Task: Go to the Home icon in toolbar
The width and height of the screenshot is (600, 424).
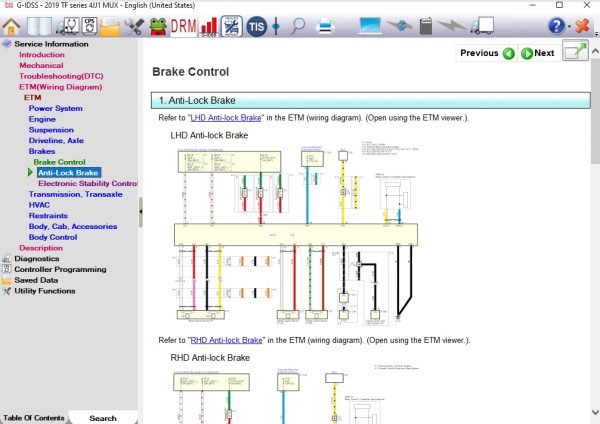Action: click(11, 26)
